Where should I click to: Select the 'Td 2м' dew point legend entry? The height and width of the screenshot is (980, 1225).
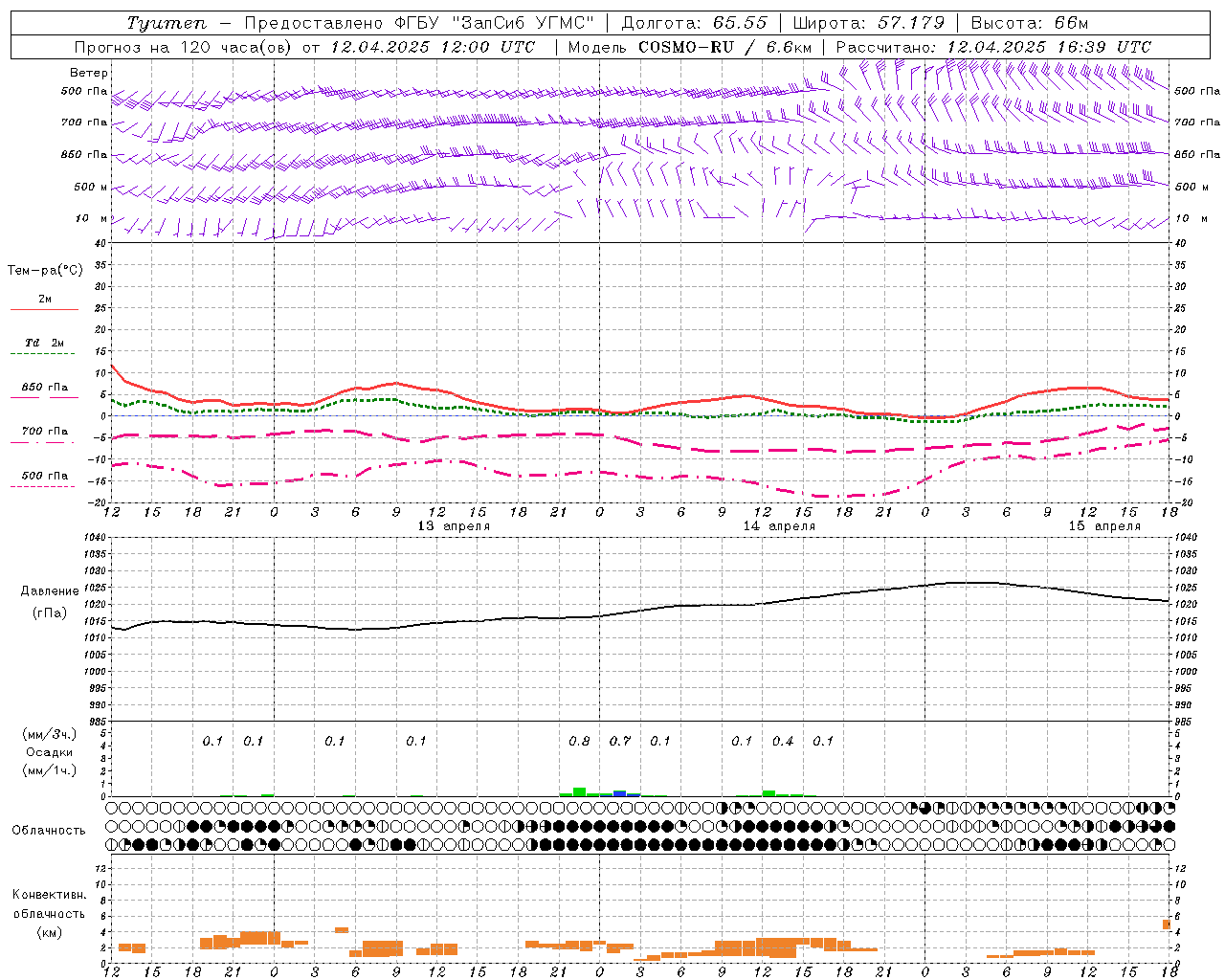[x=45, y=343]
